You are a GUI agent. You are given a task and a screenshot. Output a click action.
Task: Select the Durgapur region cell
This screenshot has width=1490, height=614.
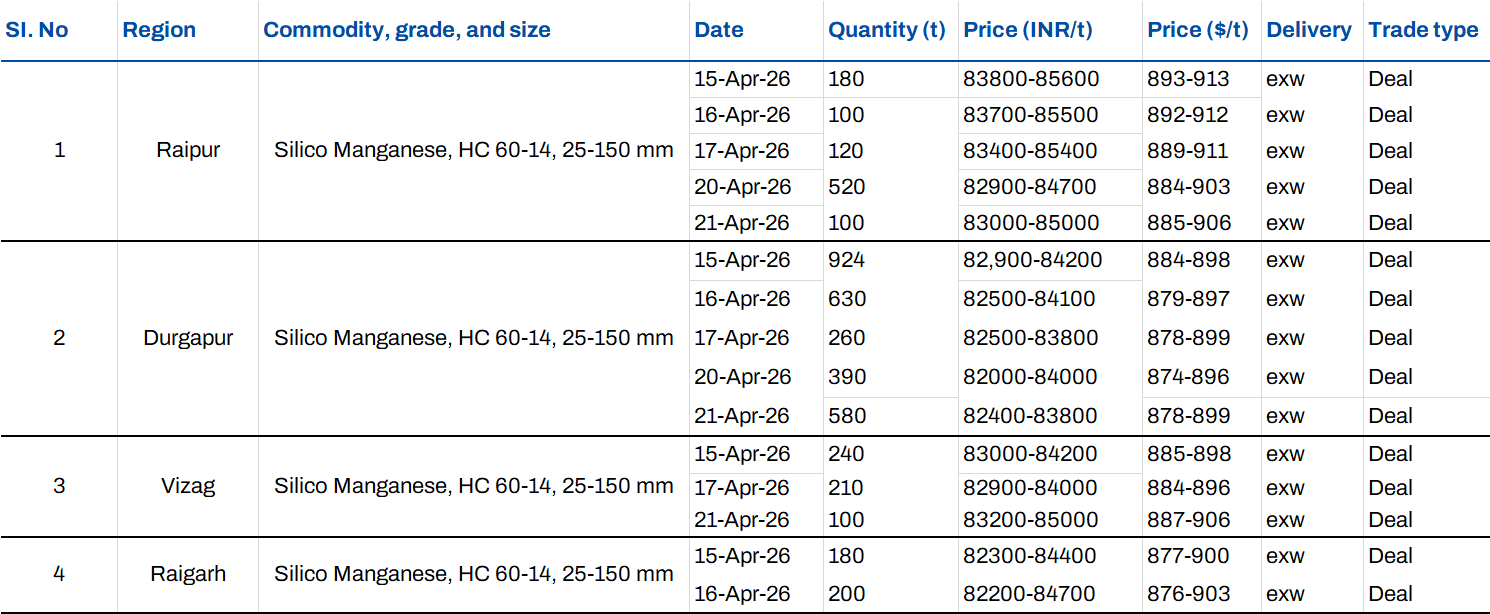(188, 338)
